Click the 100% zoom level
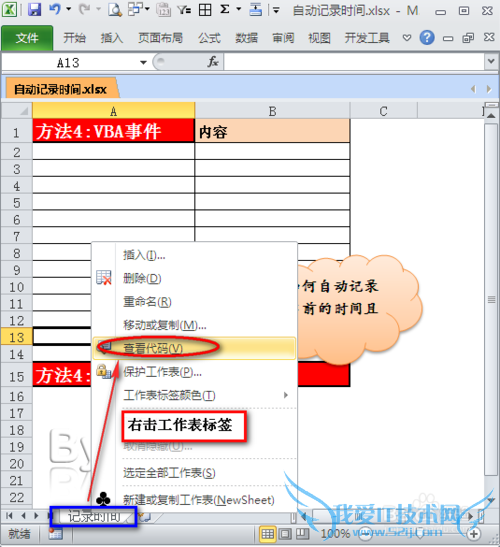 (335, 534)
